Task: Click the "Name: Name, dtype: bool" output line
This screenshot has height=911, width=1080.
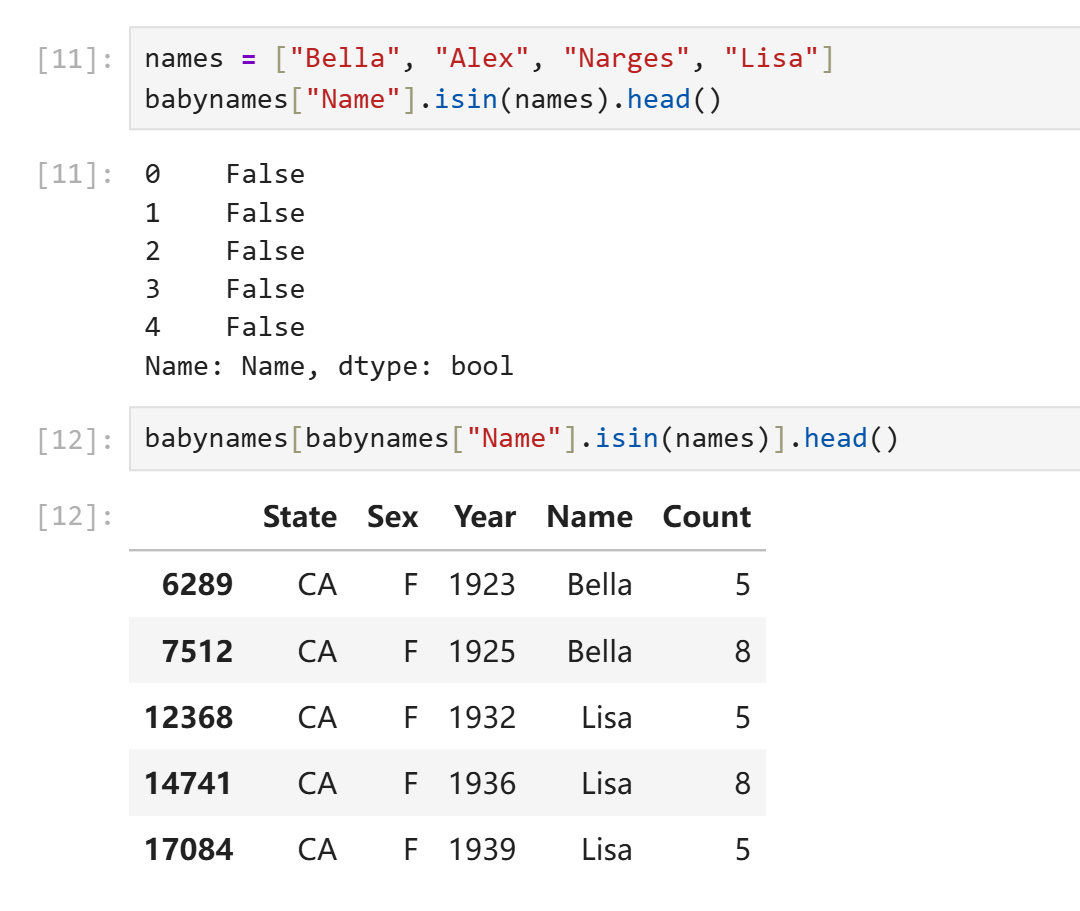Action: [328, 366]
